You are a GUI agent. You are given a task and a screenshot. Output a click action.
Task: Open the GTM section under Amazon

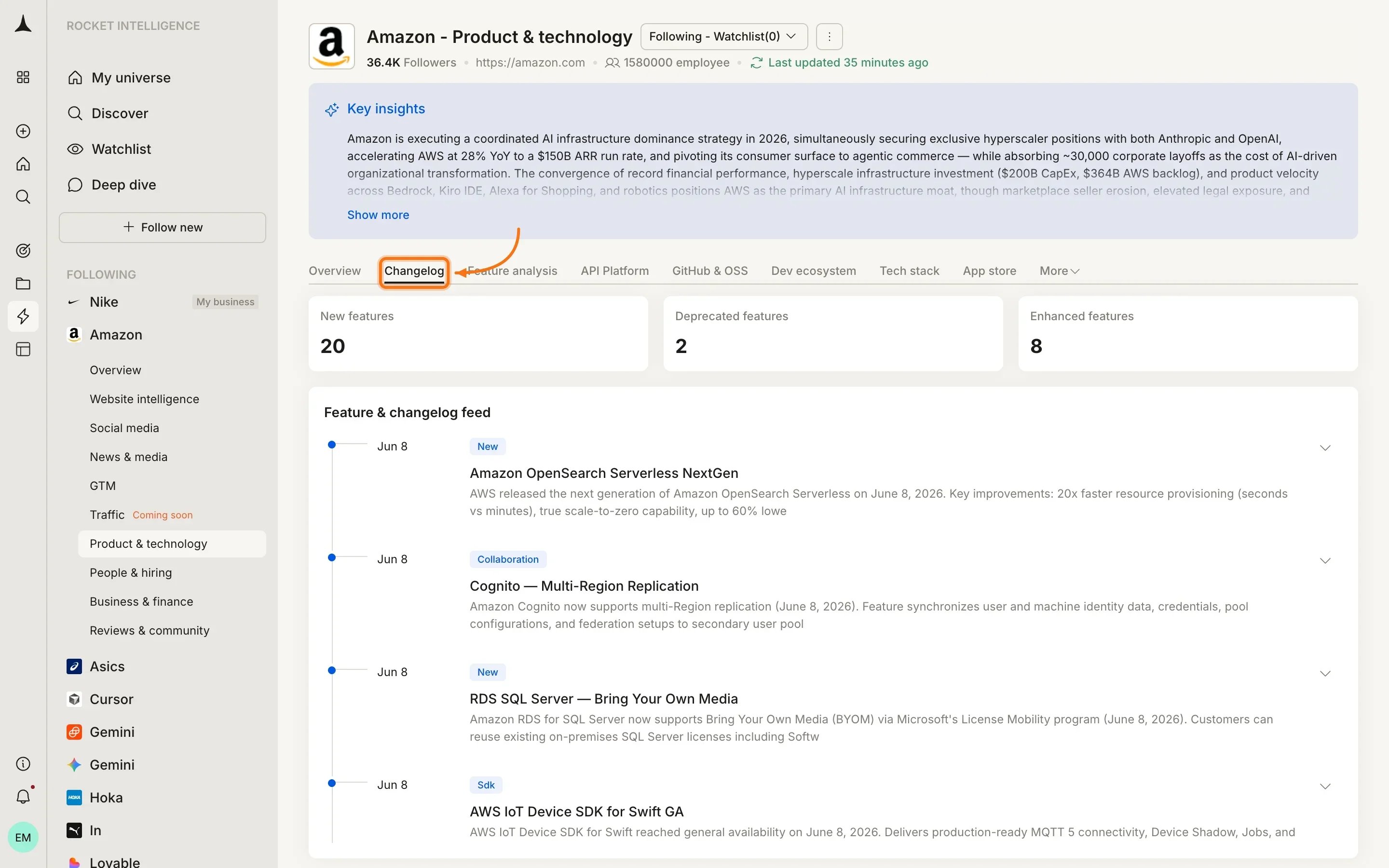[x=103, y=486]
